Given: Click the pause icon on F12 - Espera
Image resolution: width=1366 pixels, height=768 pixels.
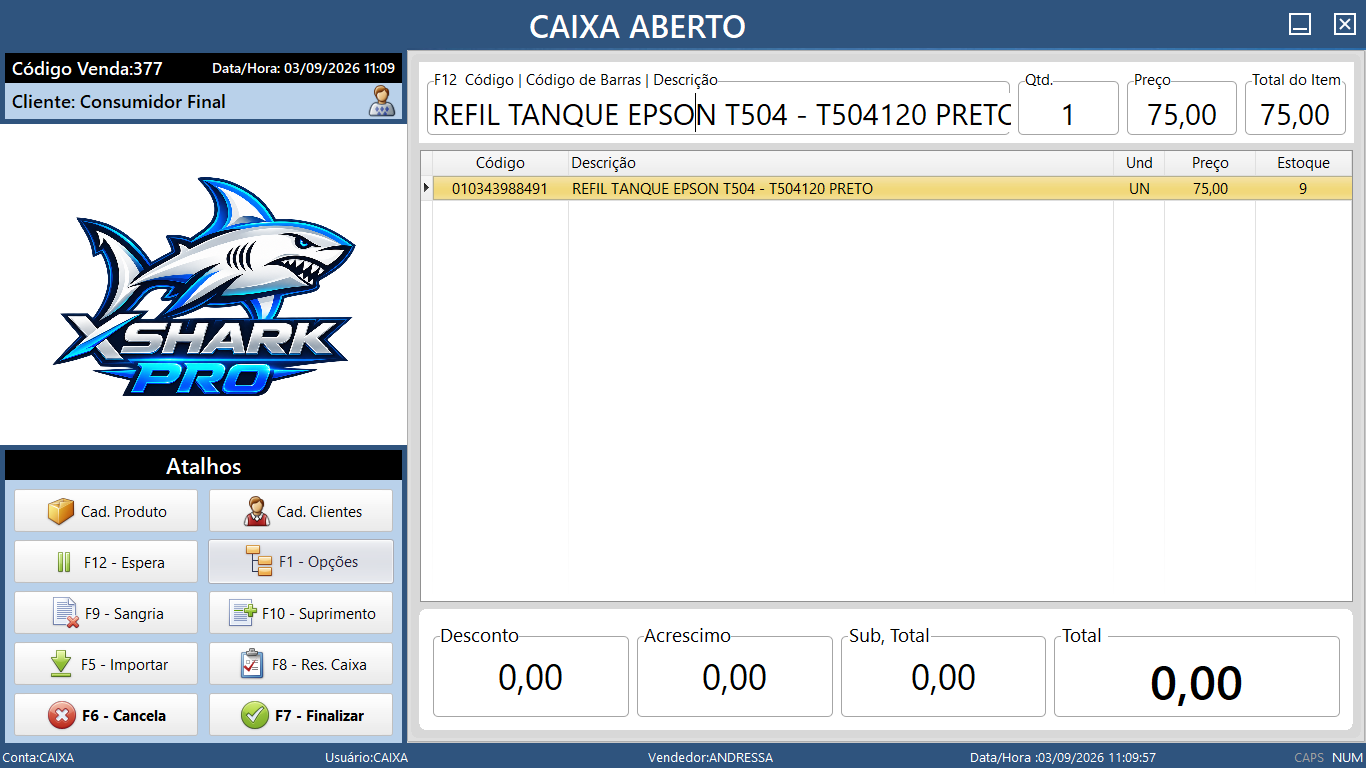Looking at the screenshot, I should [64, 562].
